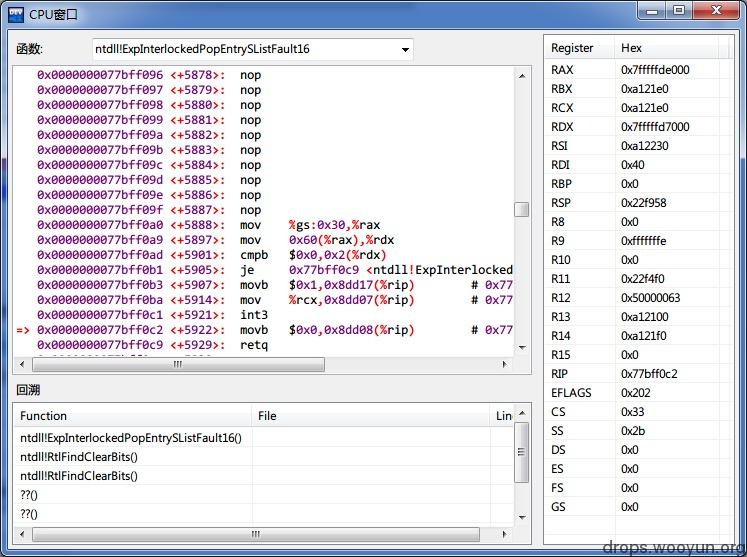Screen dimensions: 747x557
Task: Click the Dev-C++ icon in title bar
Action: pos(16,14)
